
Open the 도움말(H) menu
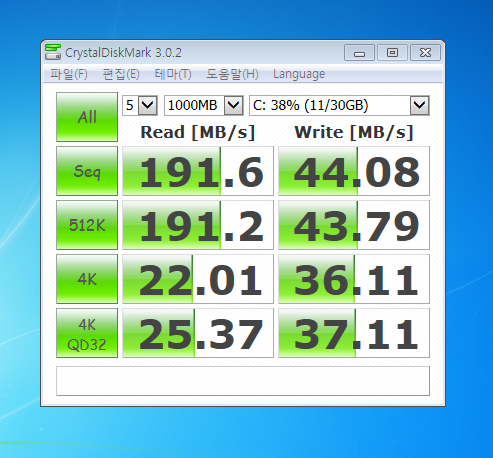tap(232, 74)
